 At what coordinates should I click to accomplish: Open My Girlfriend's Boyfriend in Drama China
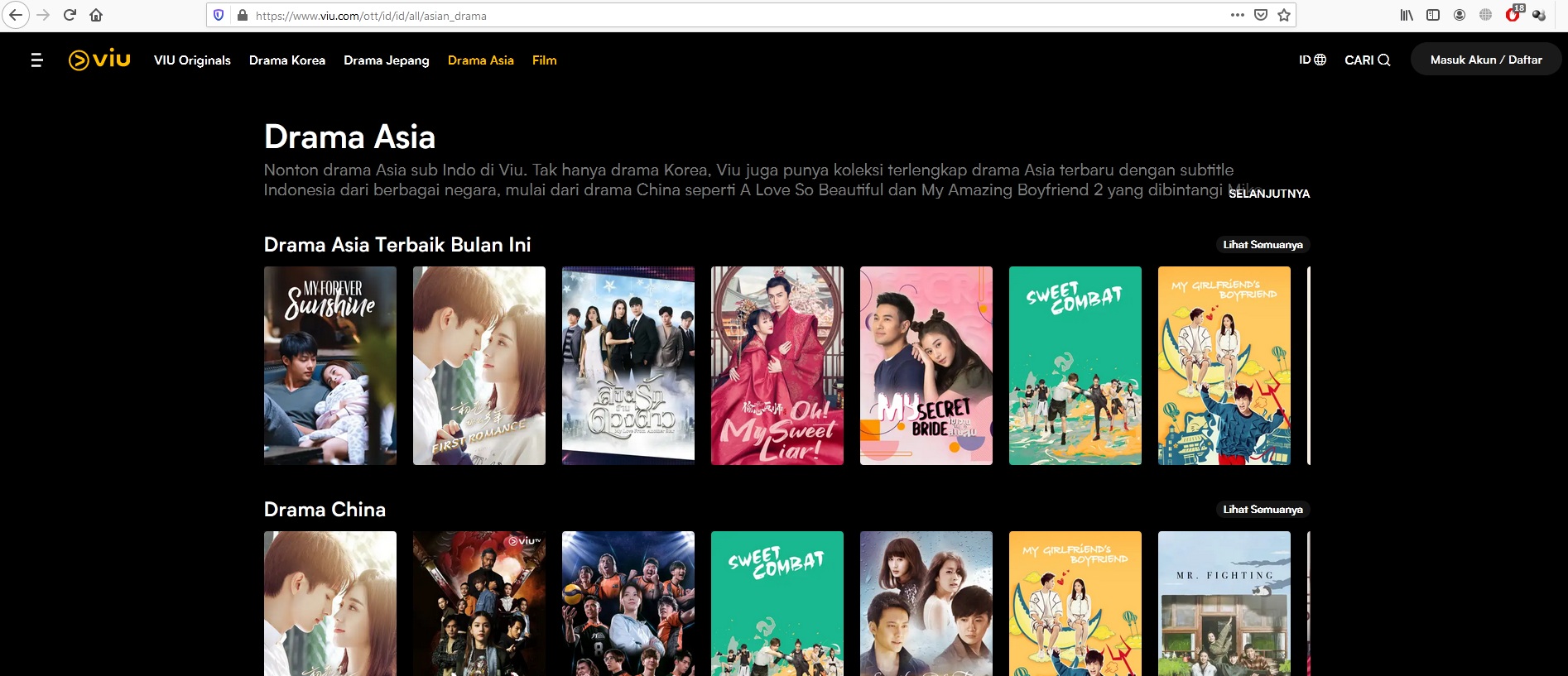(1075, 604)
